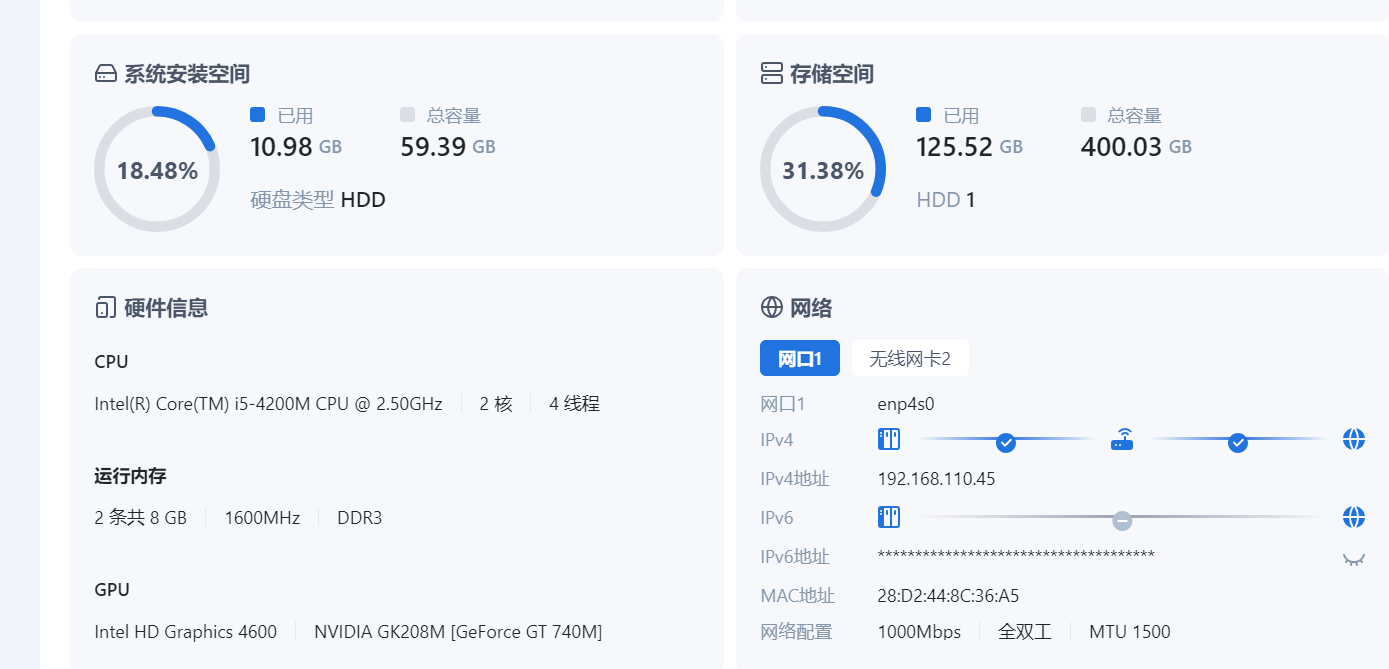This screenshot has height=669, width=1389.
Task: Click the IPv4 check mark between device and router
Action: [1006, 442]
